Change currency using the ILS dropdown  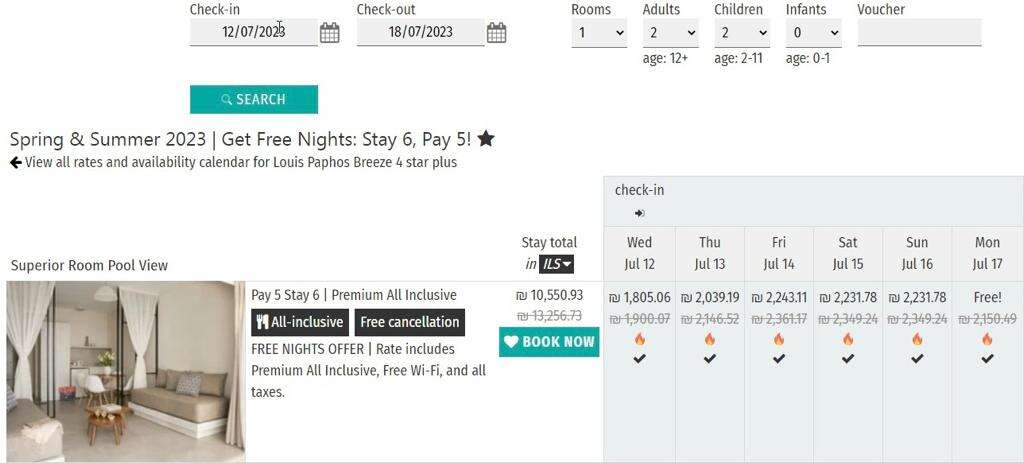point(557,264)
